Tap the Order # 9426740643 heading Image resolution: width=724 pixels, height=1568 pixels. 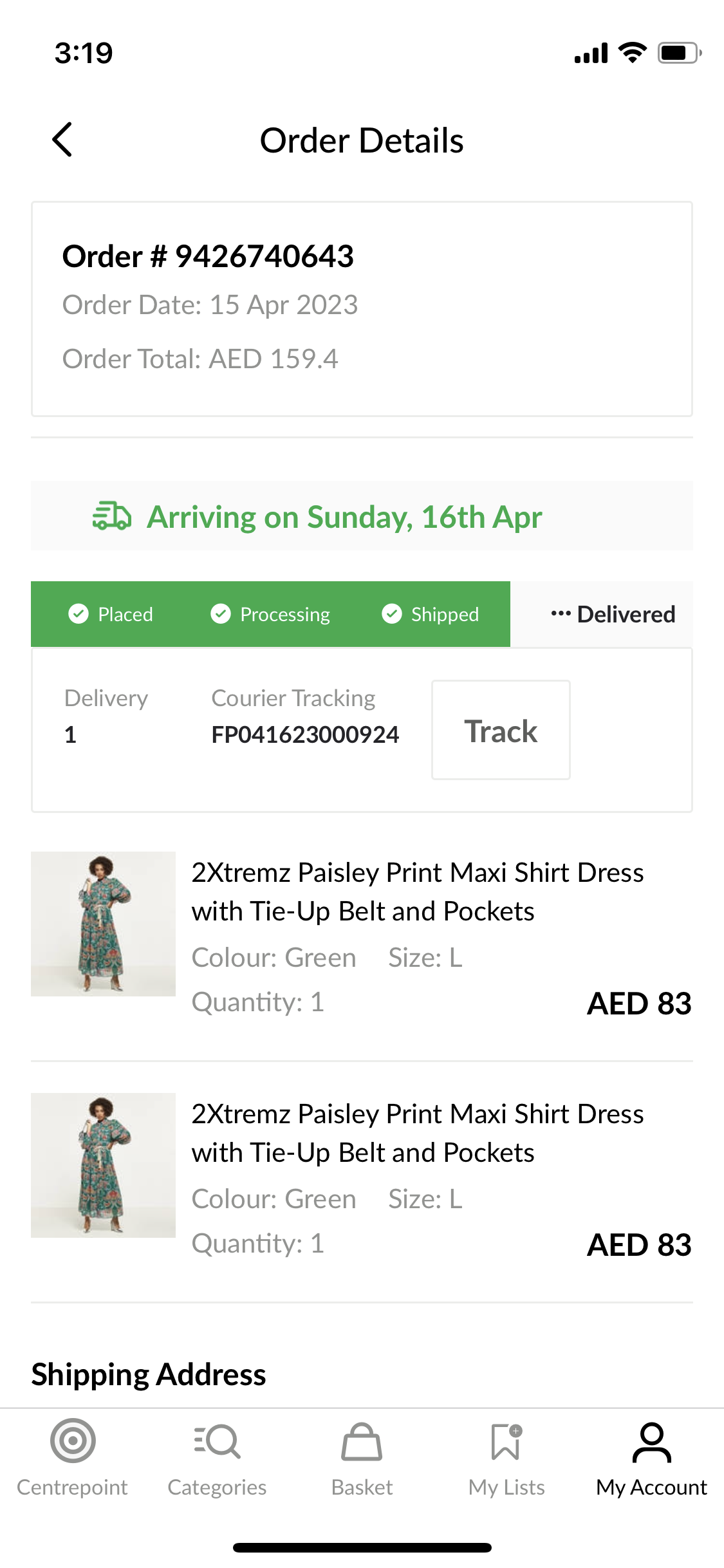tap(208, 256)
